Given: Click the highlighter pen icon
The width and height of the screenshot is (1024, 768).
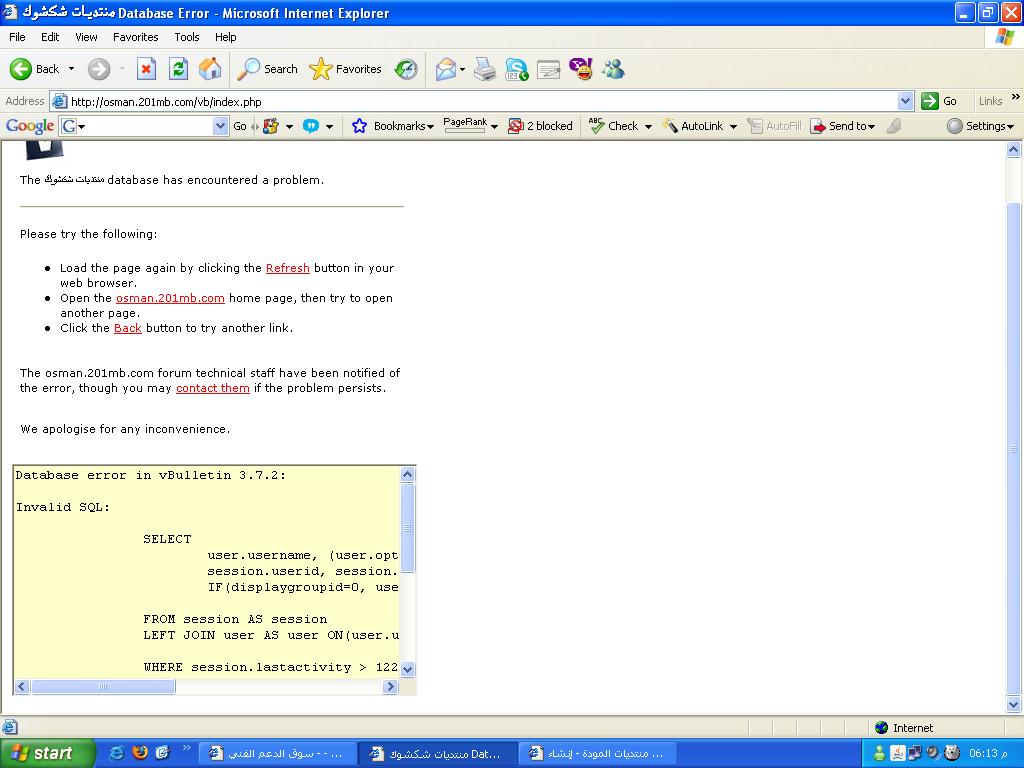Looking at the screenshot, I should point(894,126).
